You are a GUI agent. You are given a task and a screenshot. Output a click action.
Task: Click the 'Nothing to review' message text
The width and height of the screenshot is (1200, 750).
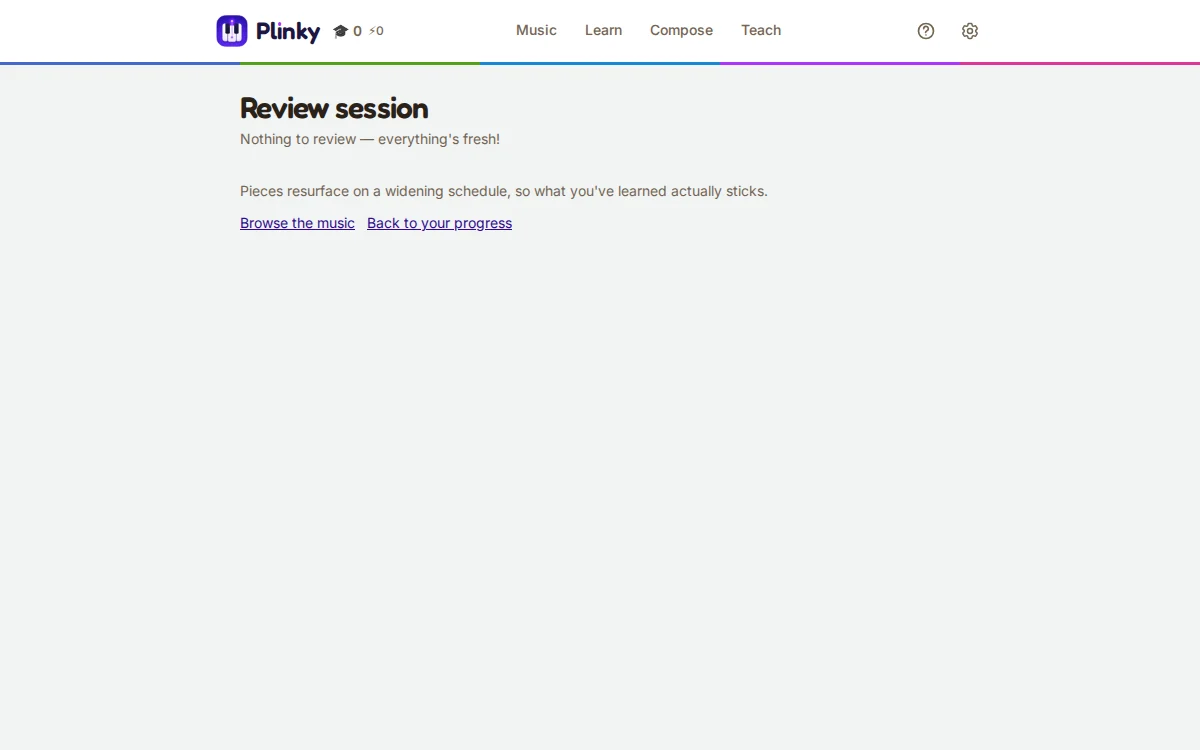pos(370,139)
